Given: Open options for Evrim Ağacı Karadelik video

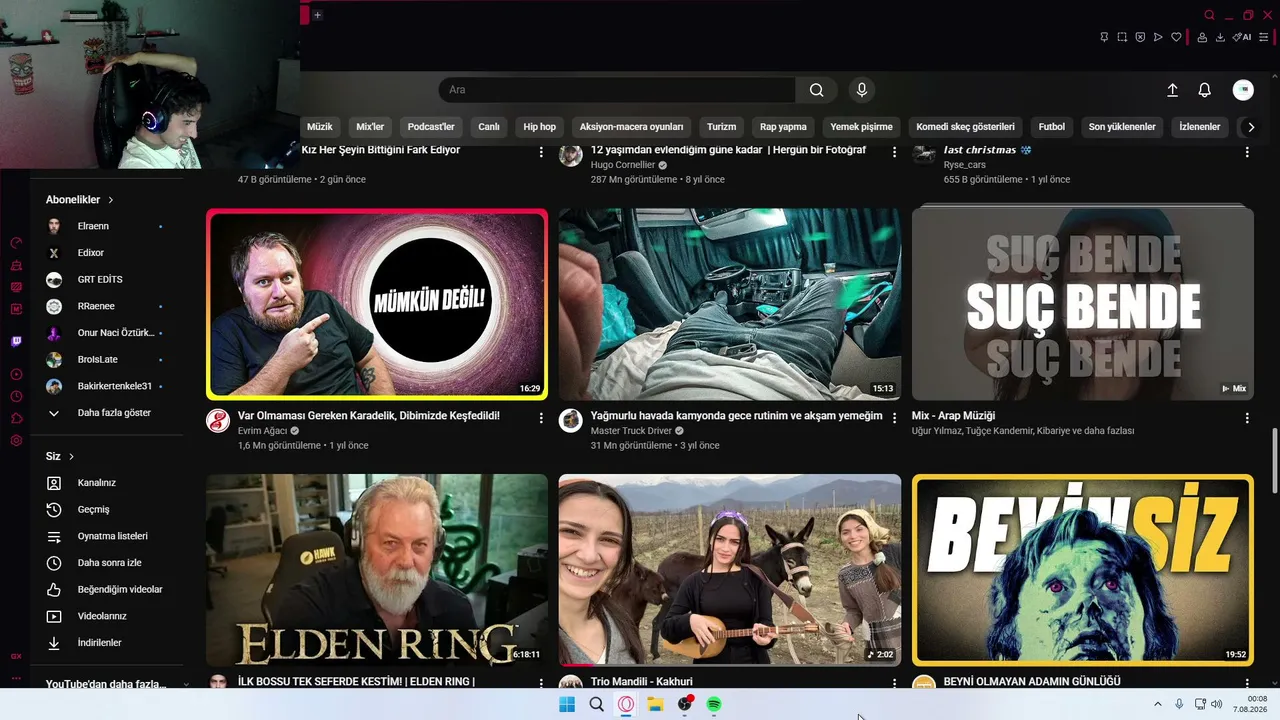Looking at the screenshot, I should point(541,417).
